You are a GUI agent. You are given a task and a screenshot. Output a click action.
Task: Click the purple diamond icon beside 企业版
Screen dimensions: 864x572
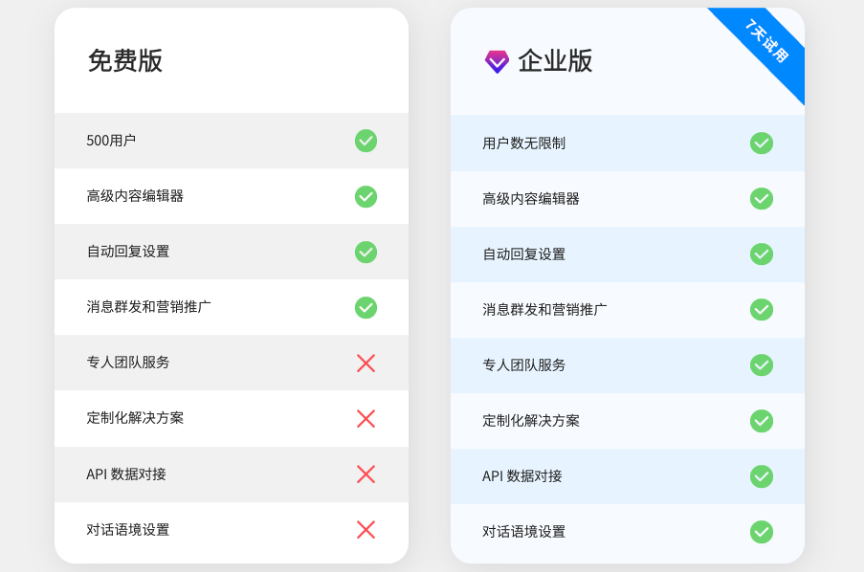(x=496, y=62)
